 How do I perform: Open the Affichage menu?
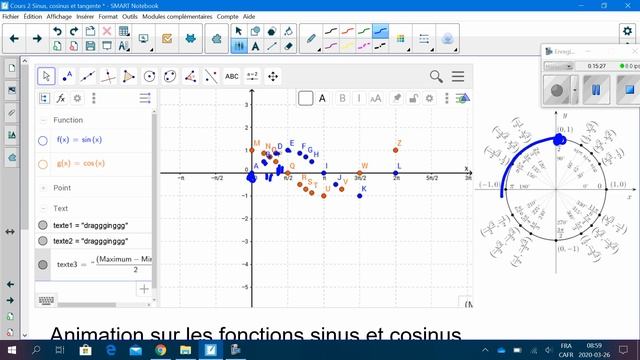[59, 17]
